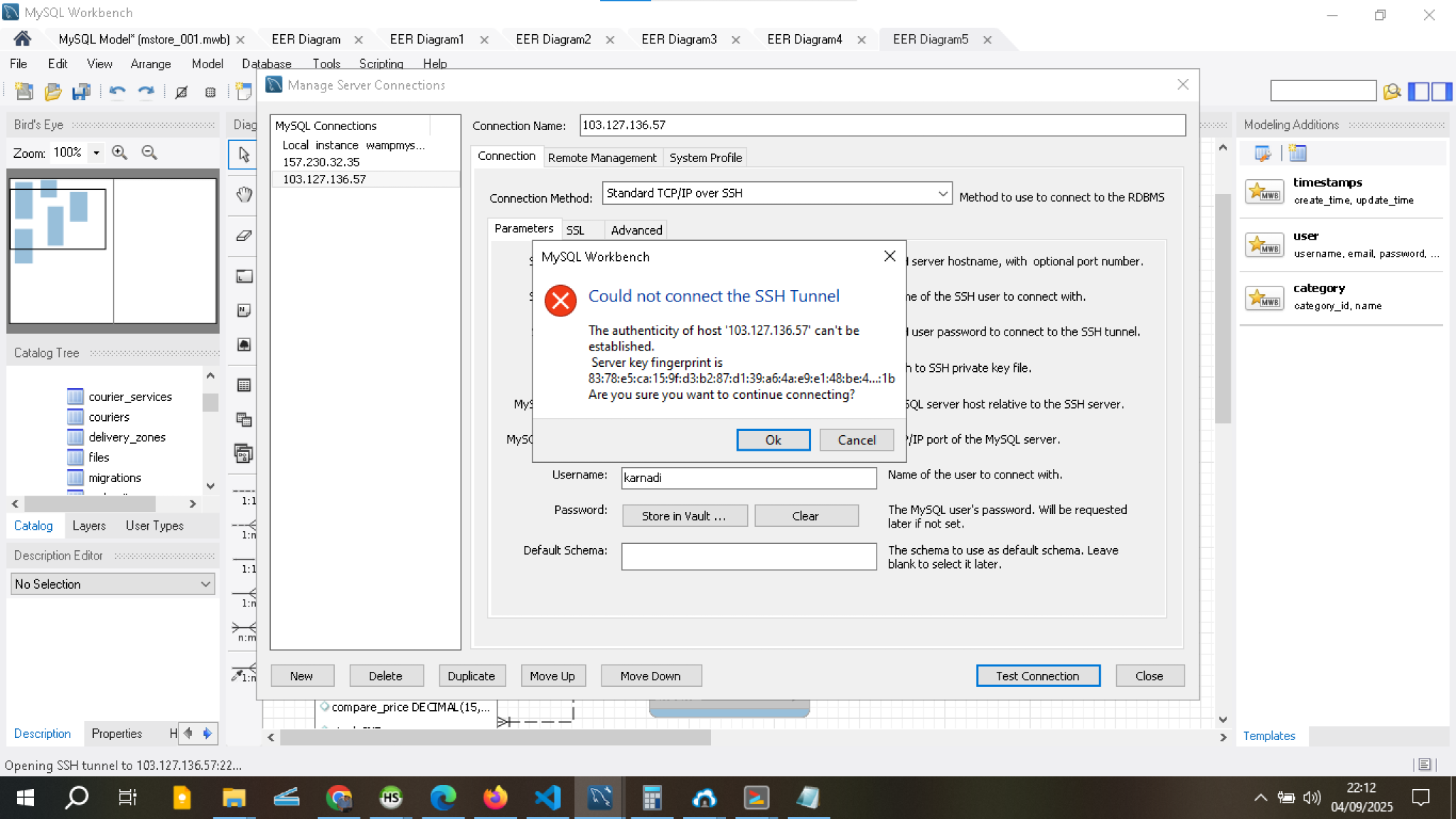Click the undo arrow in toolbar

pos(117,92)
